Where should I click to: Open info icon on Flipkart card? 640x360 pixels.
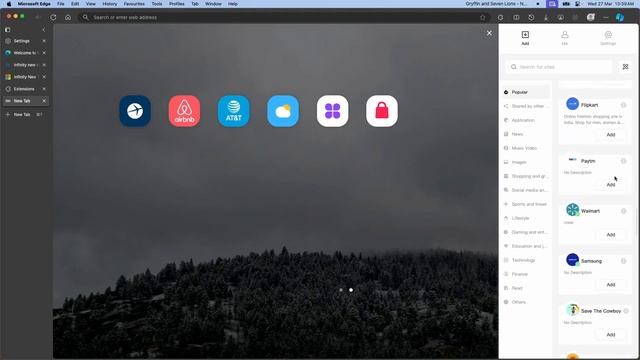click(x=623, y=105)
